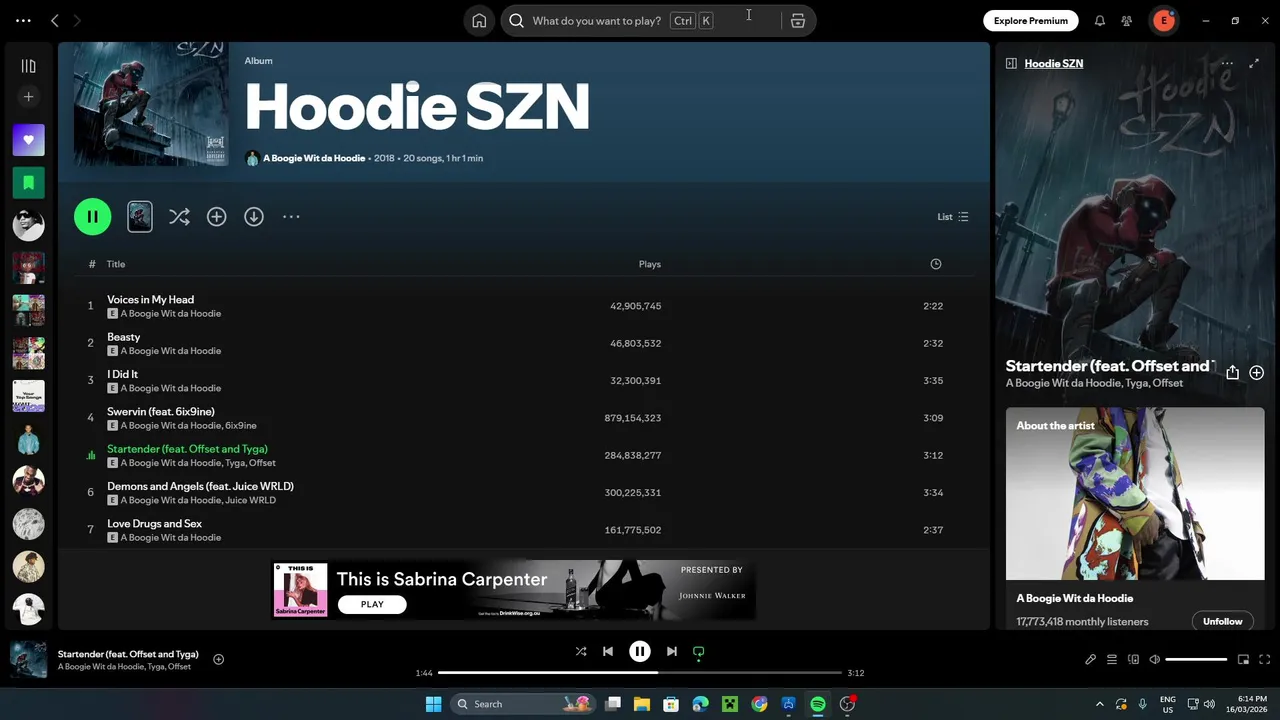The width and height of the screenshot is (1280, 720).
Task: Skip to the previous track
Action: click(x=608, y=651)
